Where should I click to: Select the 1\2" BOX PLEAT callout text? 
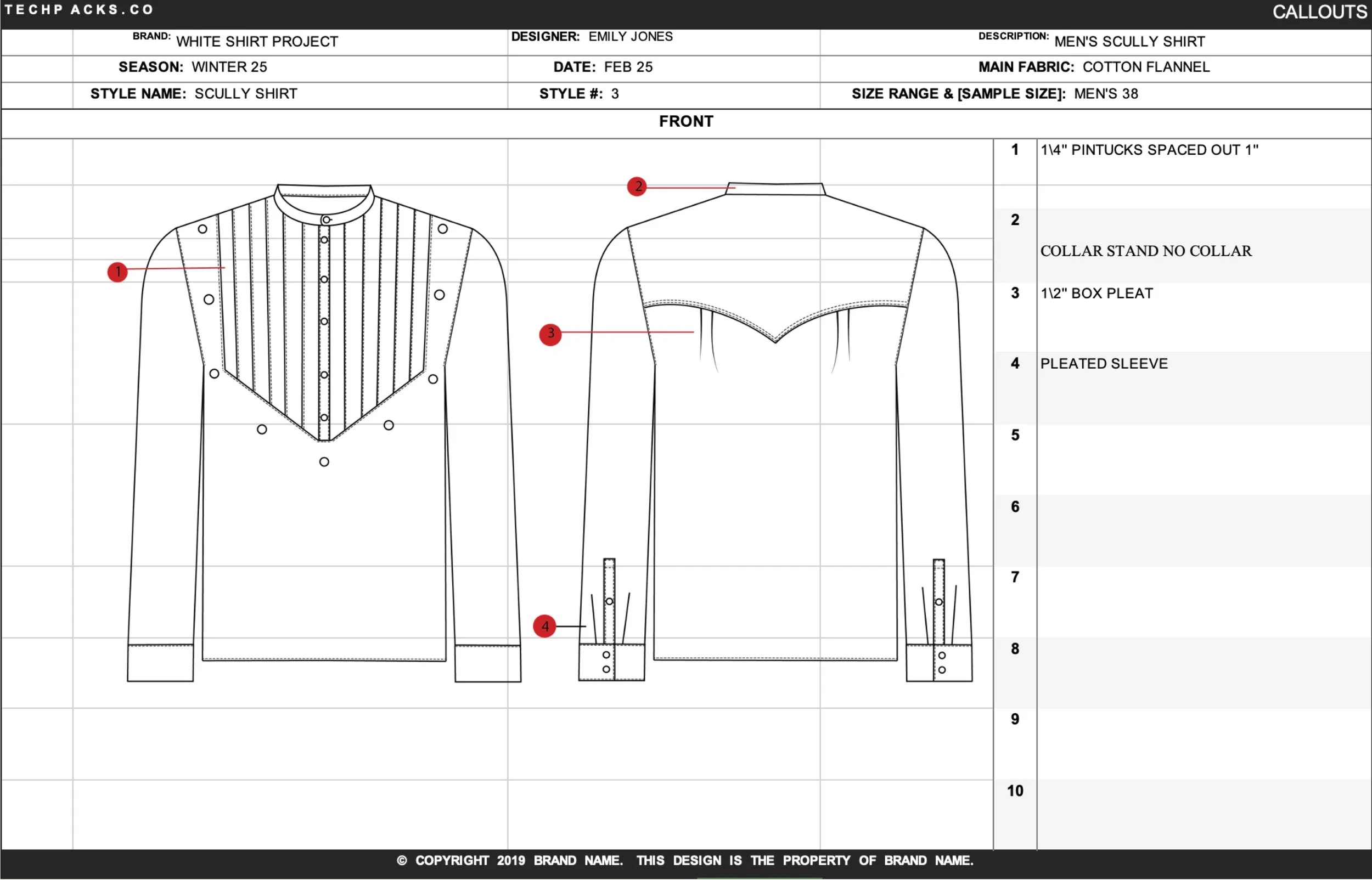[x=1096, y=293]
